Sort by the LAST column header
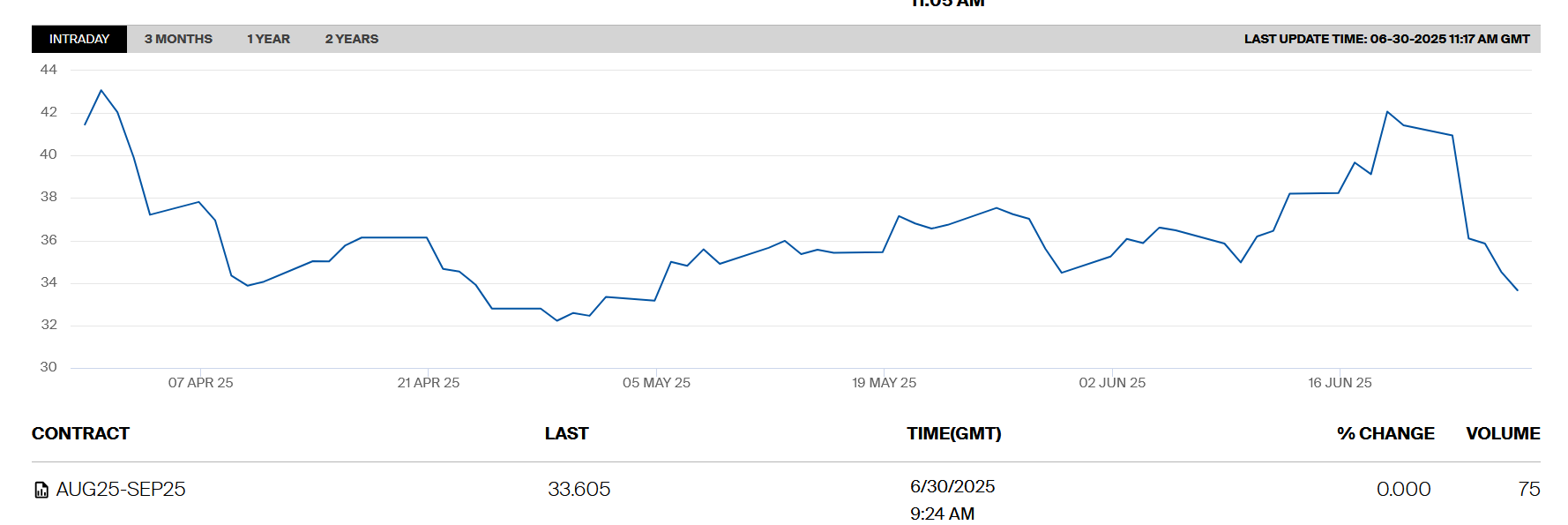The image size is (1568, 525). pyautogui.click(x=566, y=433)
